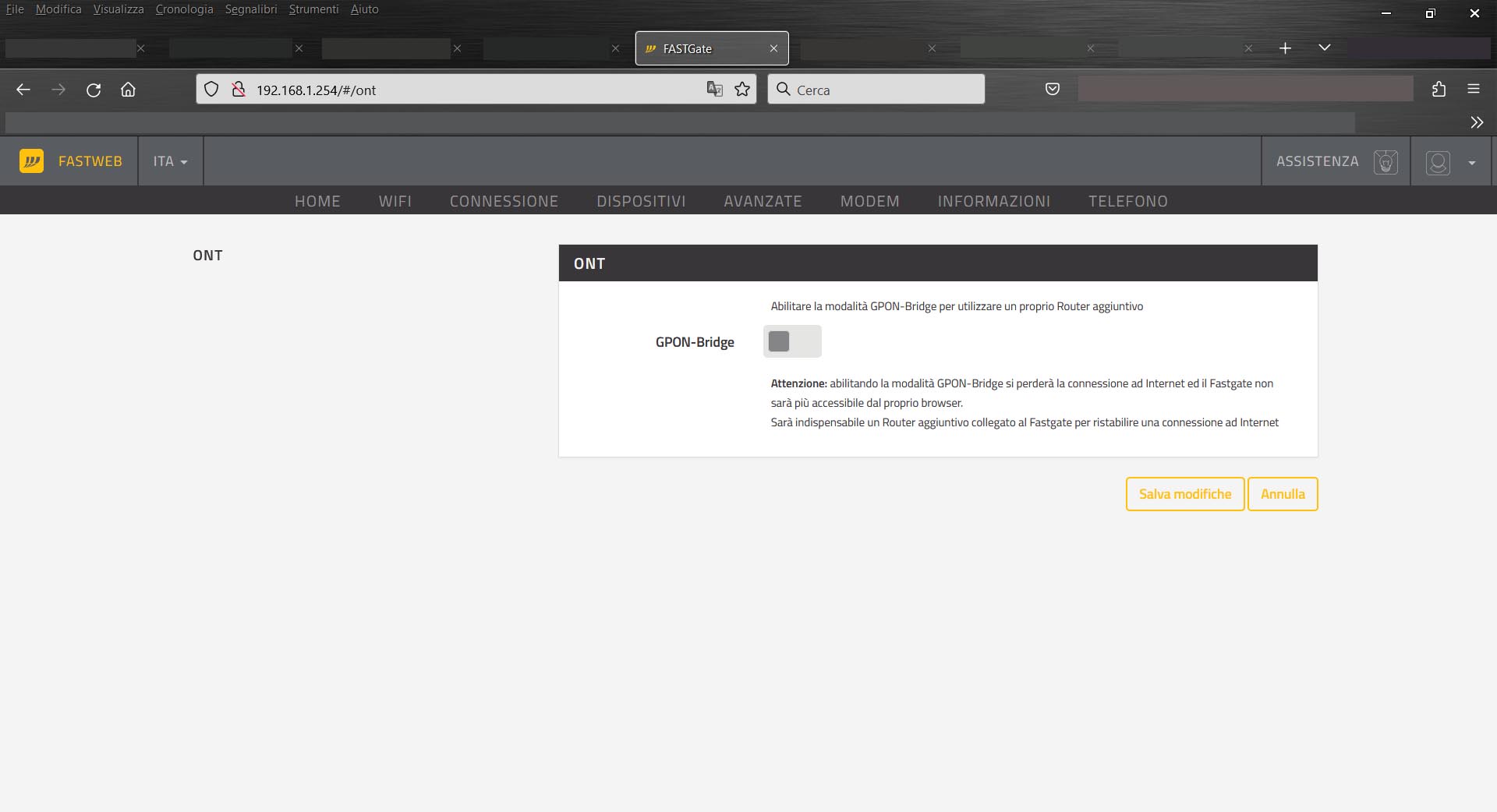
Task: Open the ITA language dropdown
Action: [171, 161]
